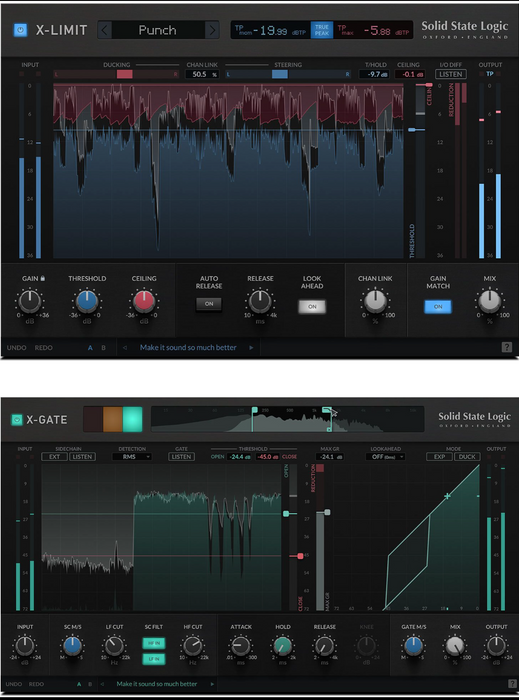Go to previous preset before Punch

coord(104,30)
